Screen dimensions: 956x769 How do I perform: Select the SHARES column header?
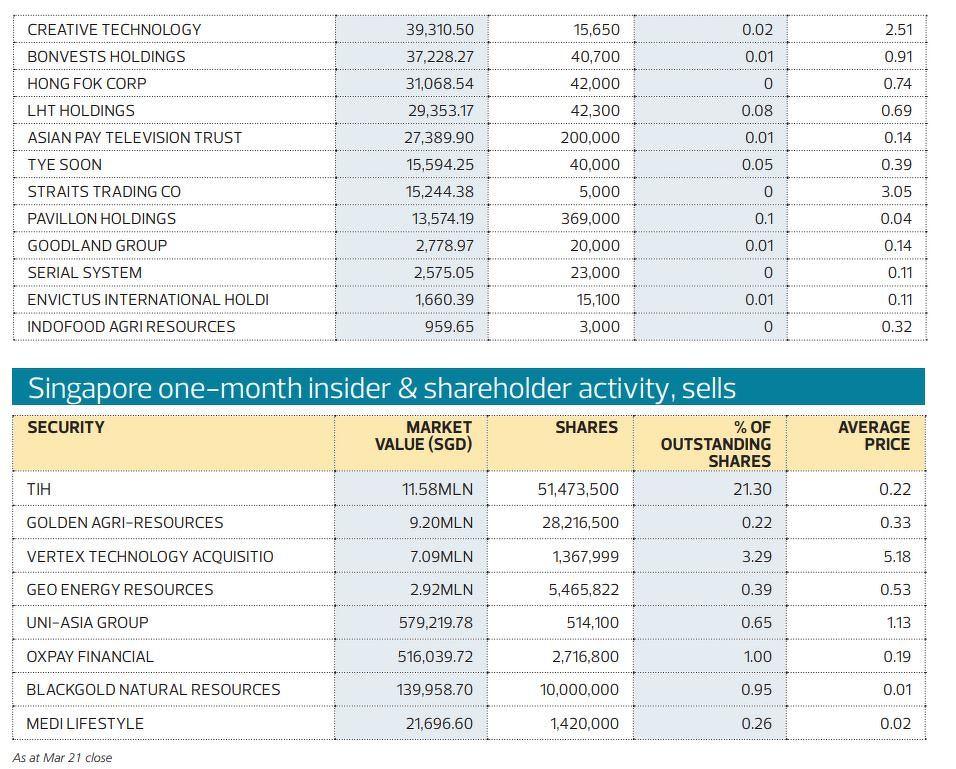[586, 428]
